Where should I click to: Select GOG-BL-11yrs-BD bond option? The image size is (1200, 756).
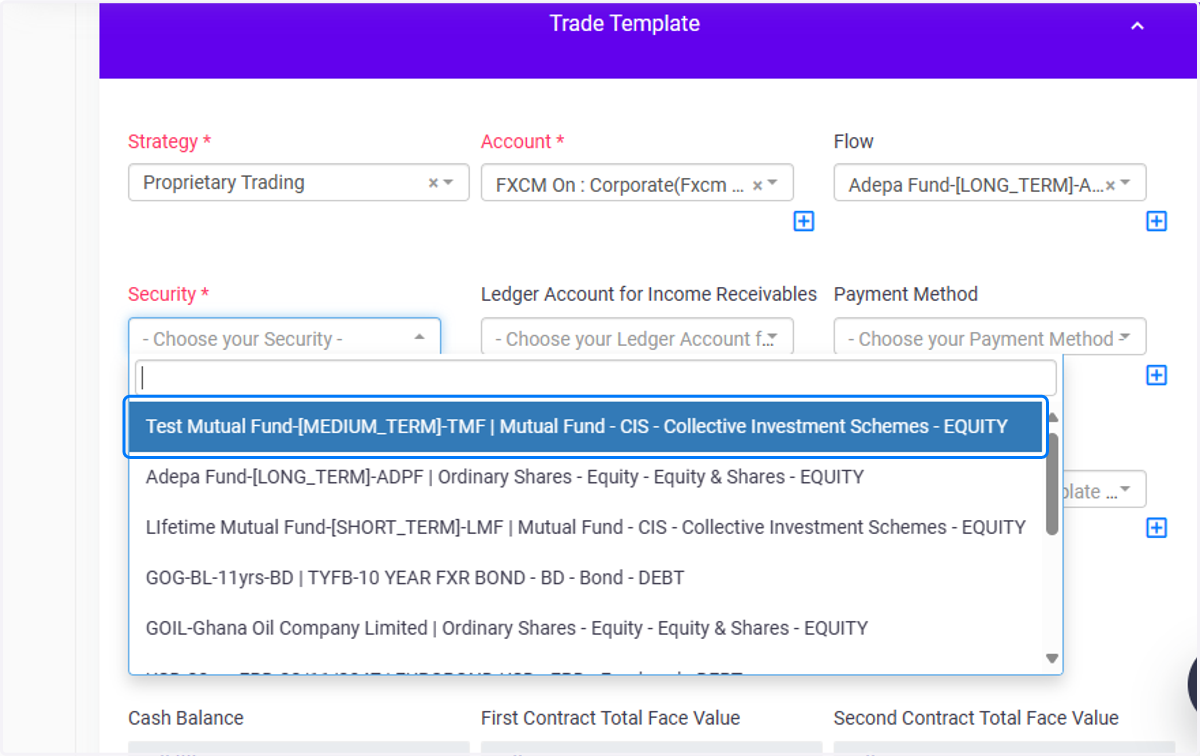(585, 577)
